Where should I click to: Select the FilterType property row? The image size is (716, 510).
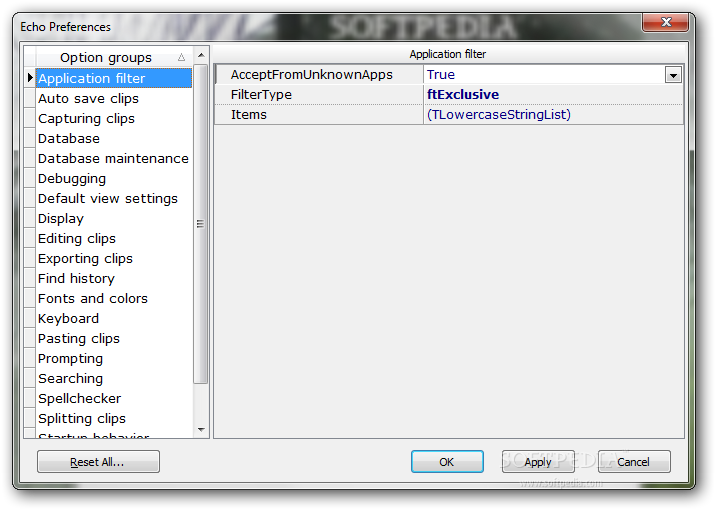point(449,95)
